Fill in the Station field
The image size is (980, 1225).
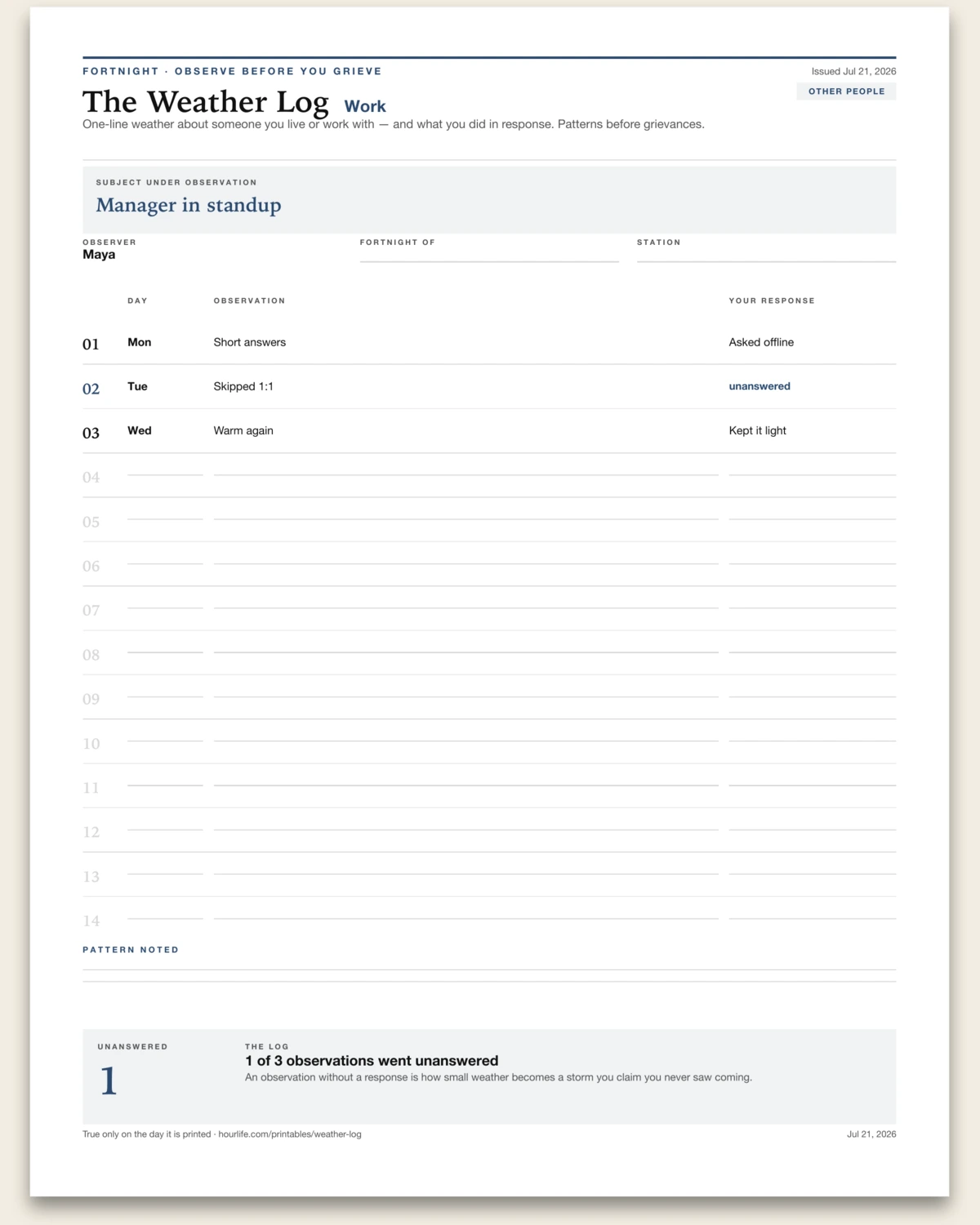point(766,255)
